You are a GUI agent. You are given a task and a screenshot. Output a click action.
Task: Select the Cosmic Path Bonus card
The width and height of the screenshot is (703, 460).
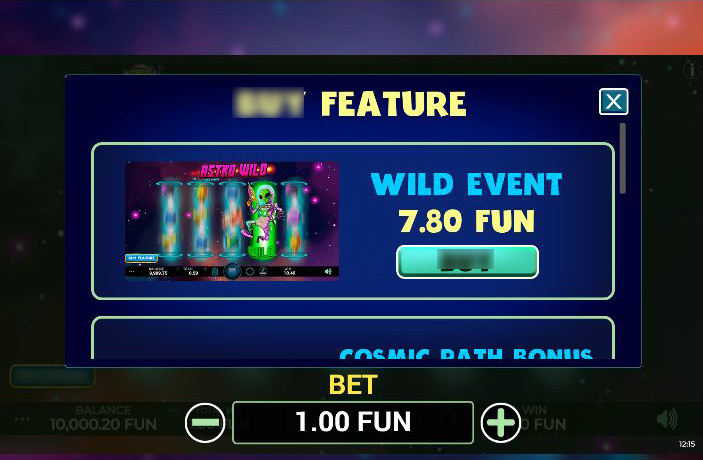[x=353, y=338]
